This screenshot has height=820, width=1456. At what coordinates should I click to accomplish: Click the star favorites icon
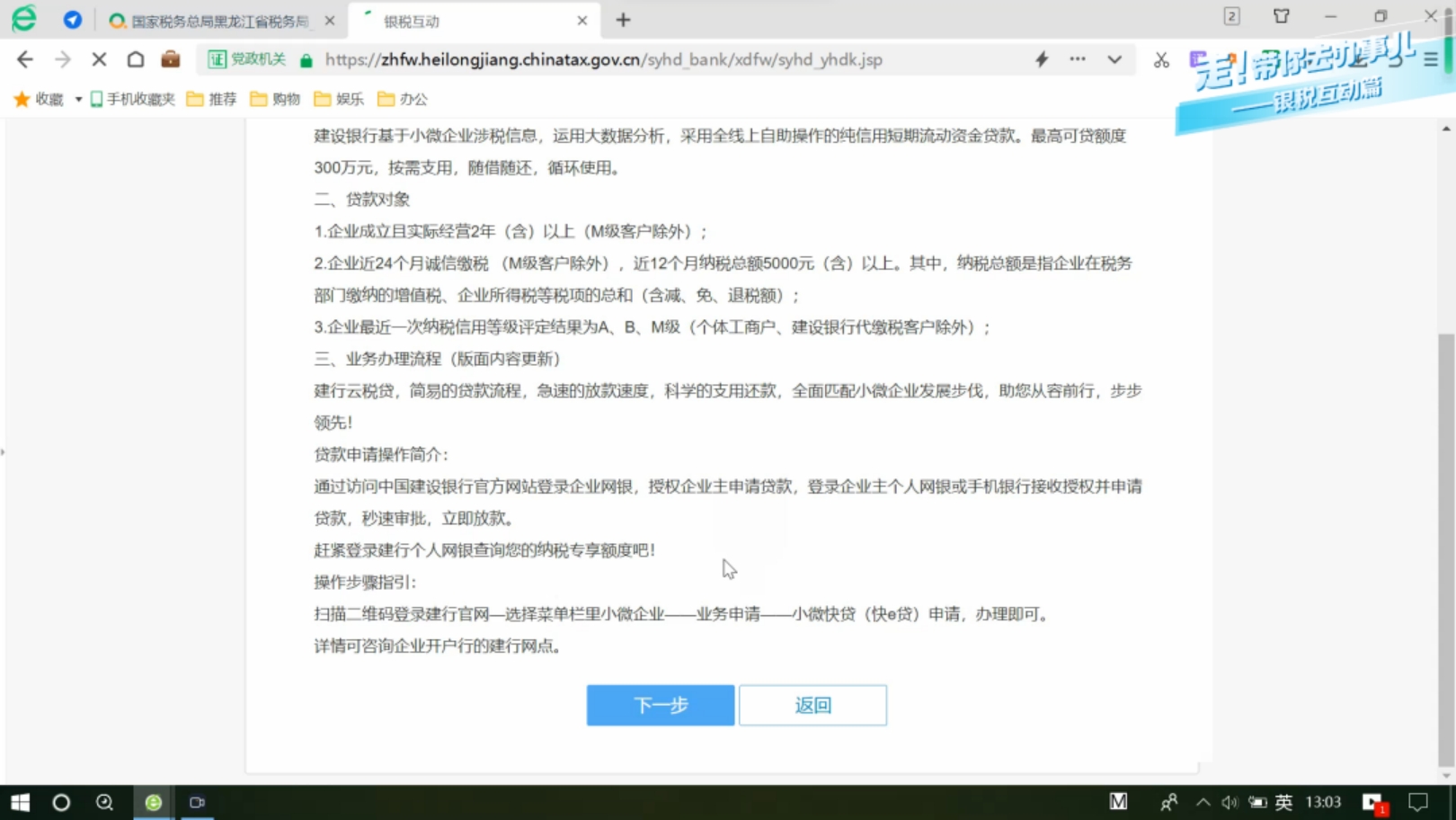click(22, 99)
